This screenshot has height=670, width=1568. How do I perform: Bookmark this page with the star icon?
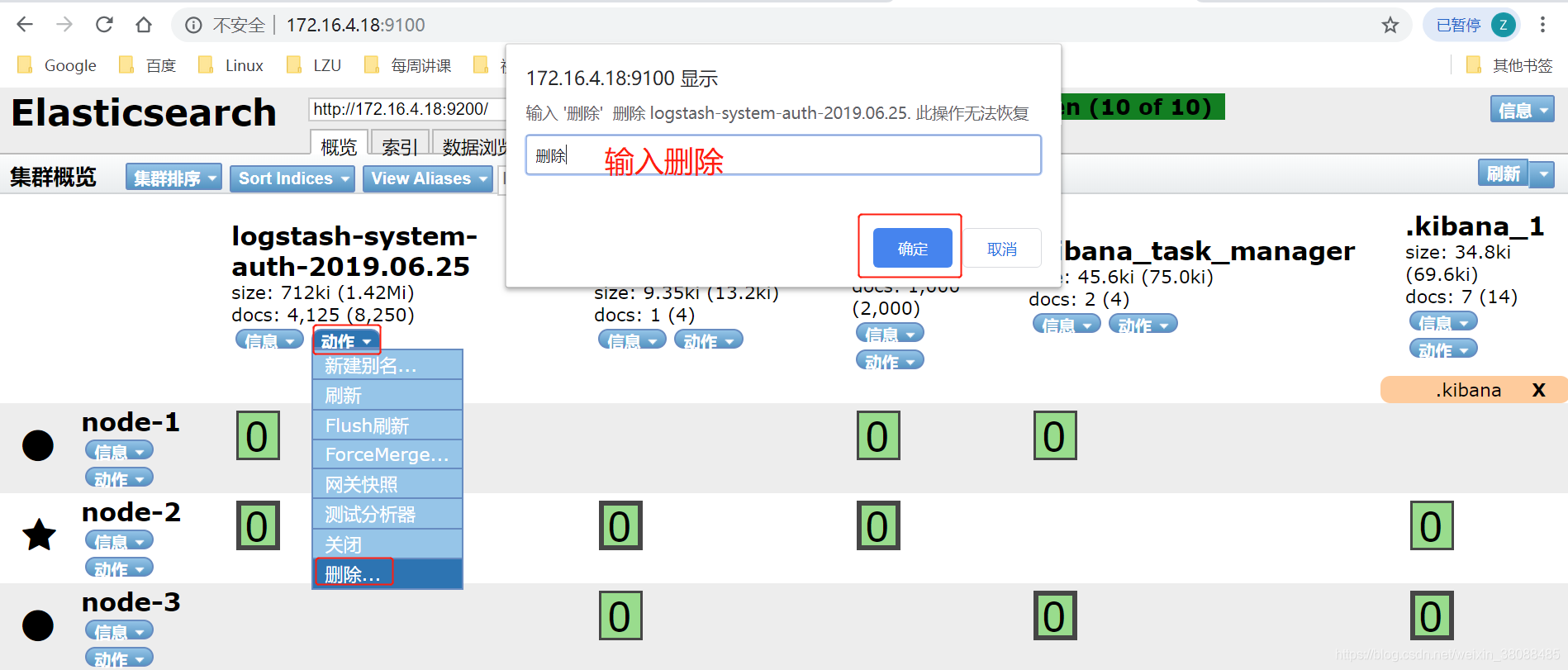pyautogui.click(x=1390, y=25)
